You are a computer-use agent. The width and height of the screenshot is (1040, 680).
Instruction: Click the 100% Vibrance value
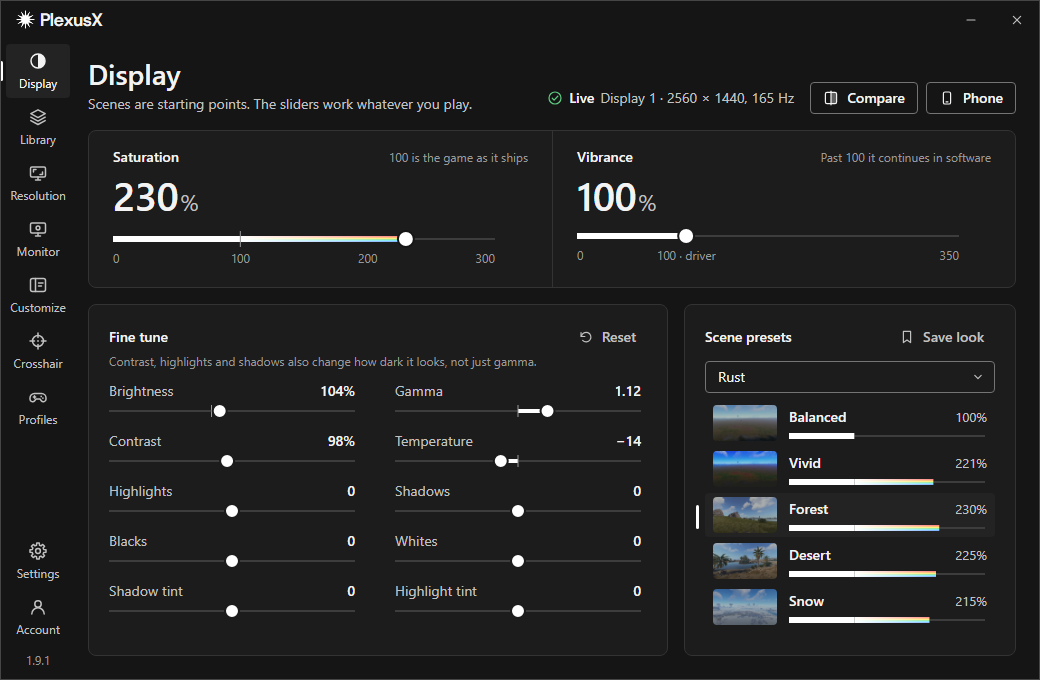pyautogui.click(x=616, y=198)
